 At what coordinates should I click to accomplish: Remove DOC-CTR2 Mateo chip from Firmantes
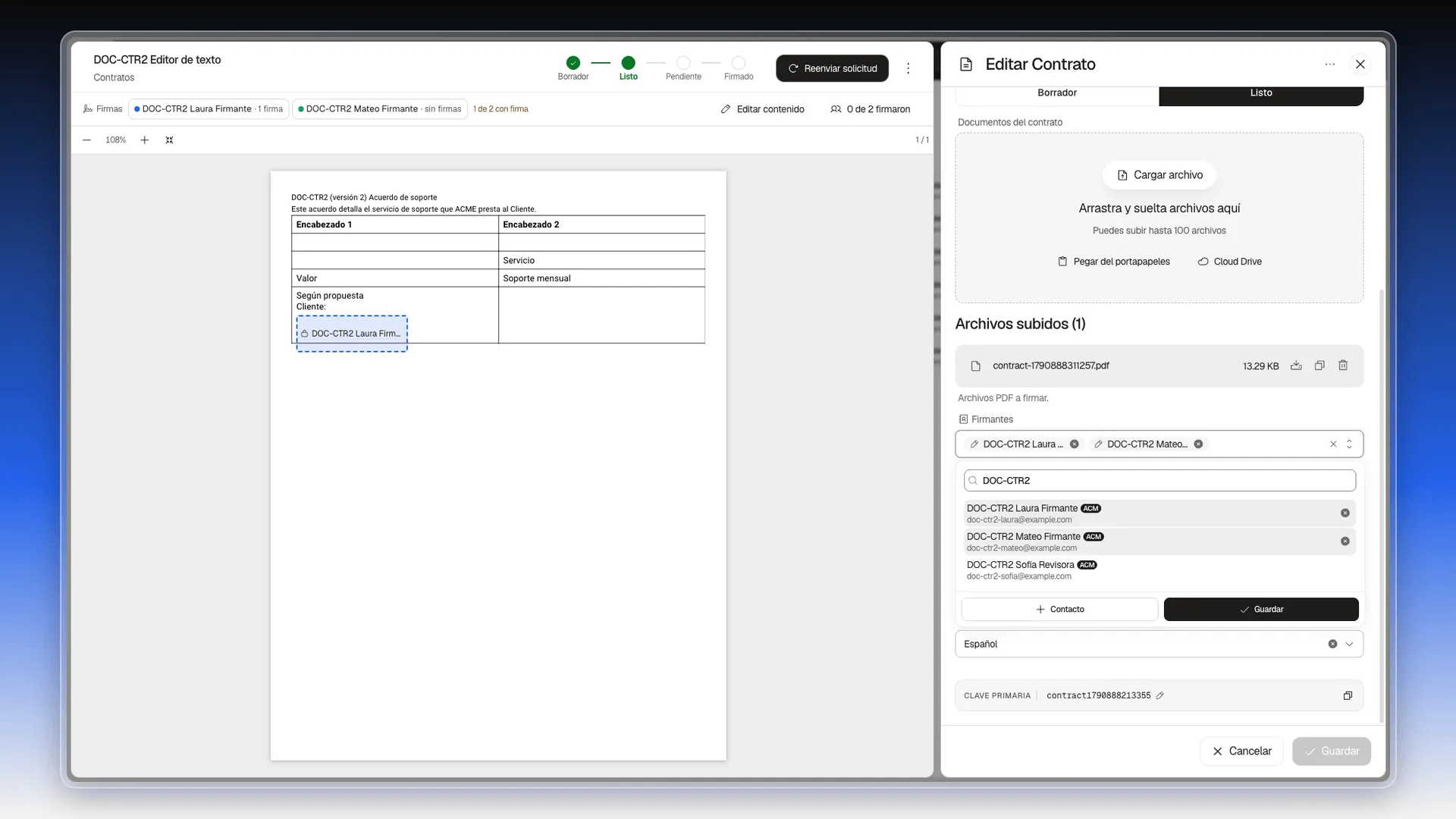(1198, 444)
